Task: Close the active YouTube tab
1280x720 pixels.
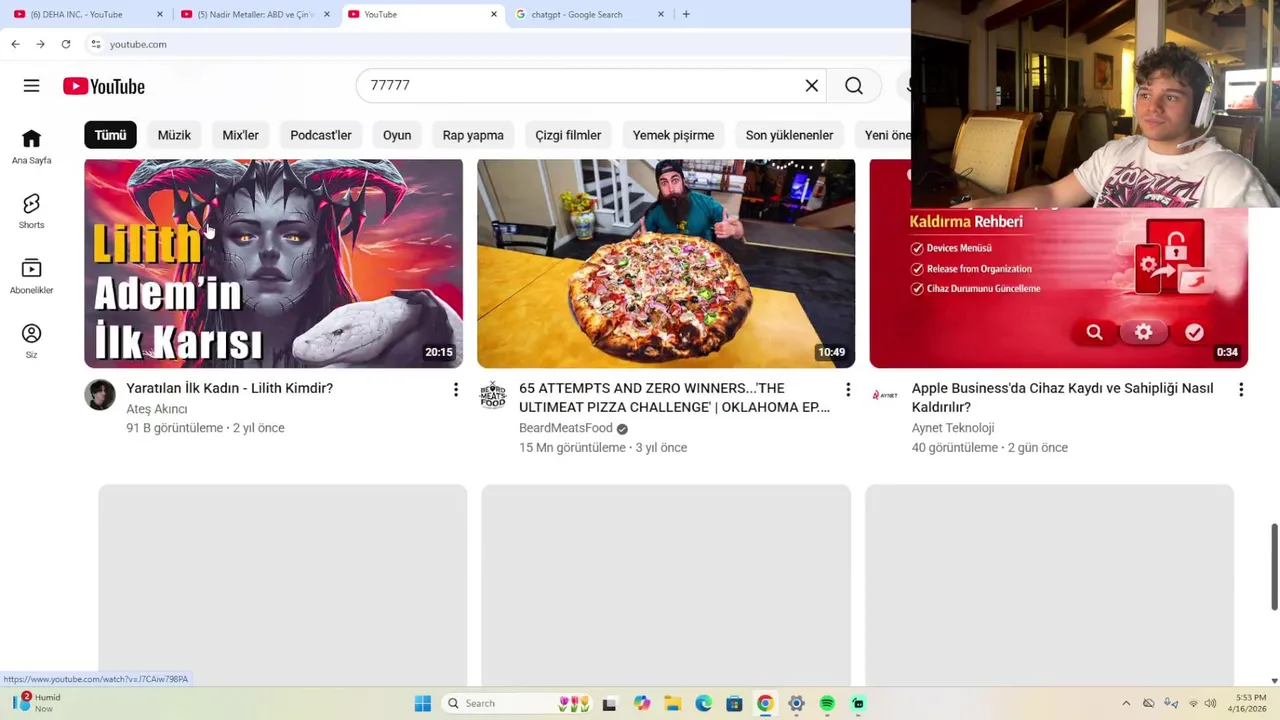Action: [493, 14]
